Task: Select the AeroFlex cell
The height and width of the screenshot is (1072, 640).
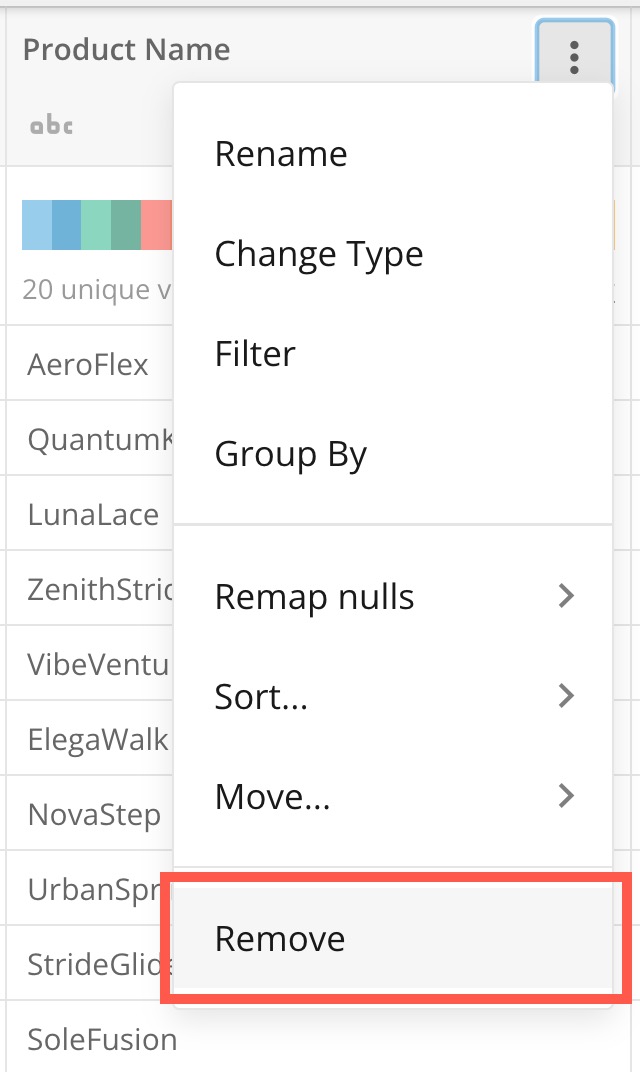Action: tap(88, 365)
